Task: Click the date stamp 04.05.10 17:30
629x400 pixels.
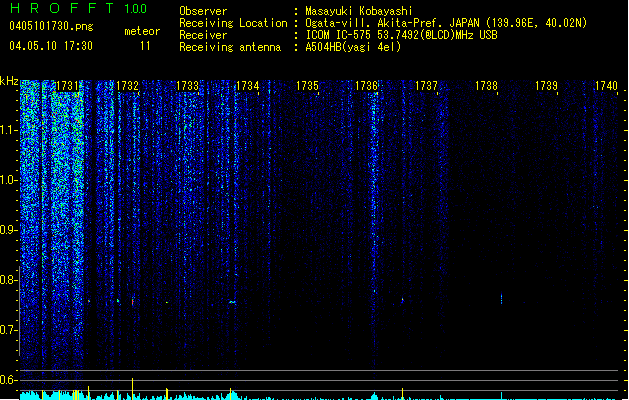Action: [51, 46]
